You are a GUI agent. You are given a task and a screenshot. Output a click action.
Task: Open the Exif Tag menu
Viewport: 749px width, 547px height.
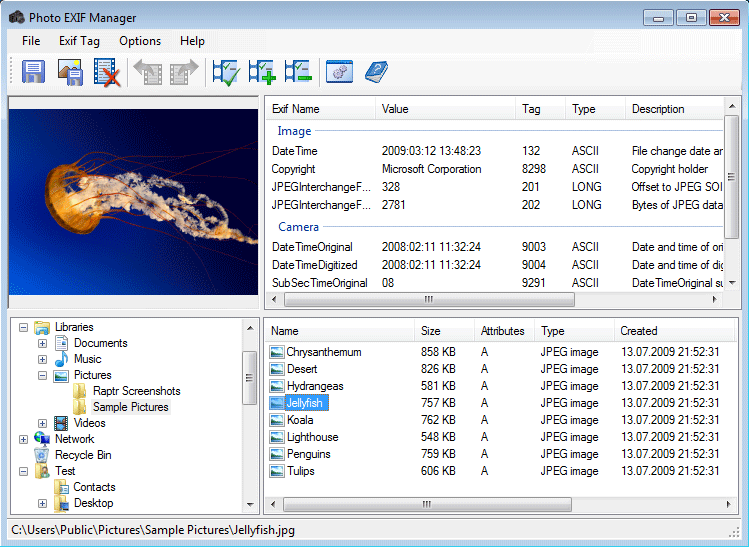(x=79, y=41)
